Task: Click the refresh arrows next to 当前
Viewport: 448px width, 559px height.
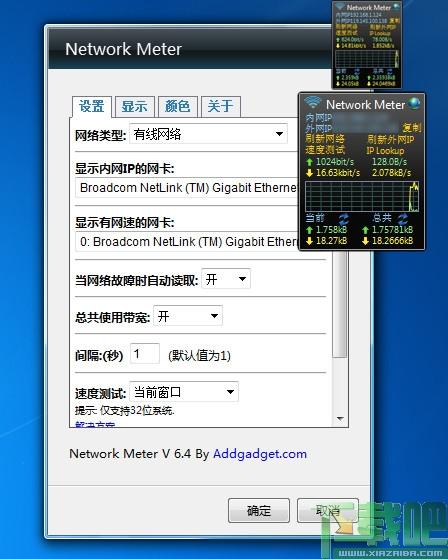Action: [344, 218]
